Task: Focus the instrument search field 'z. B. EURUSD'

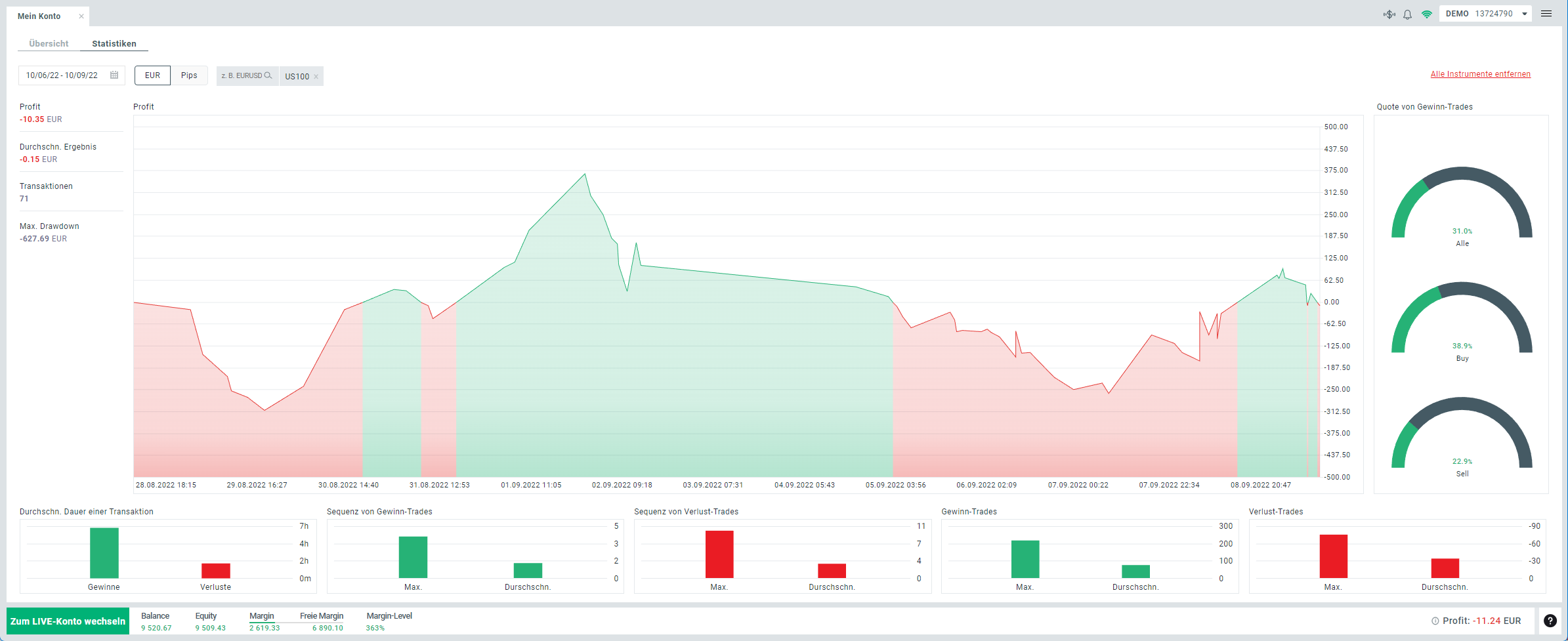Action: (247, 75)
